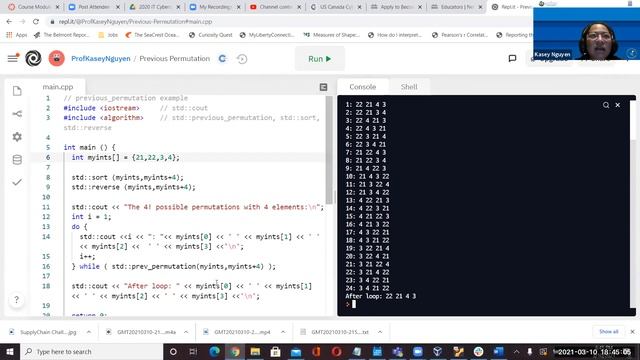Select the main.cpp editor tab
640x360 pixels.
58,87
